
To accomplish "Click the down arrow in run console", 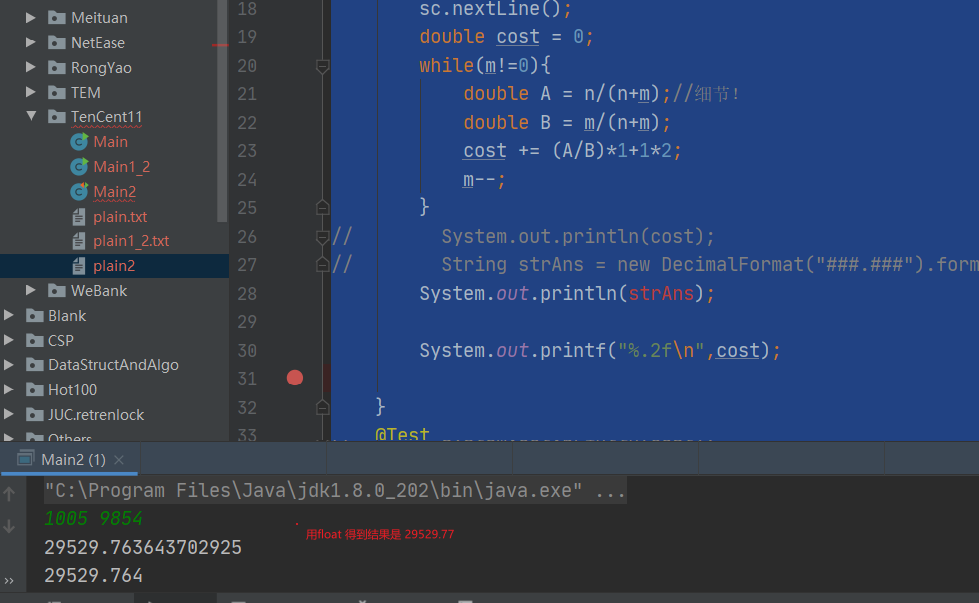I will (9, 526).
